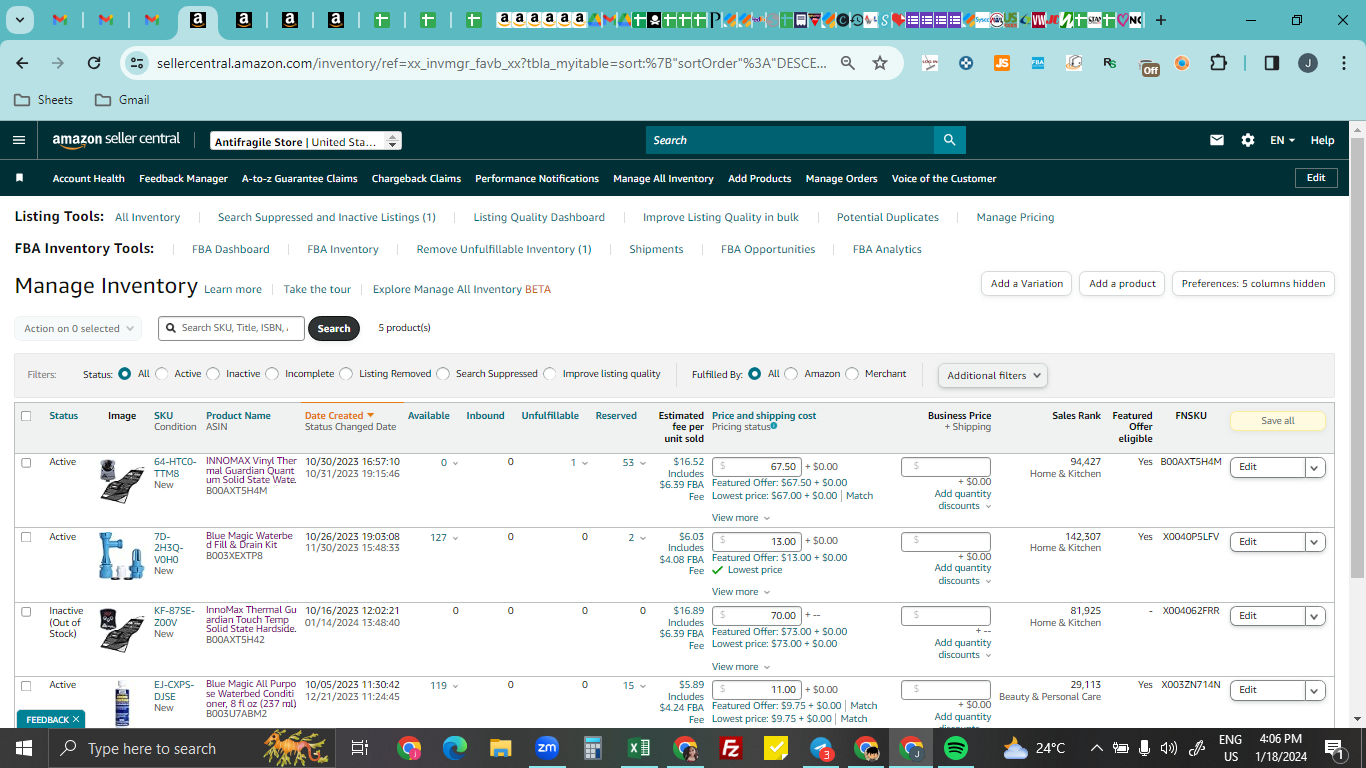Click the zoom magnifier in the address bar
The height and width of the screenshot is (768, 1366).
pos(847,63)
